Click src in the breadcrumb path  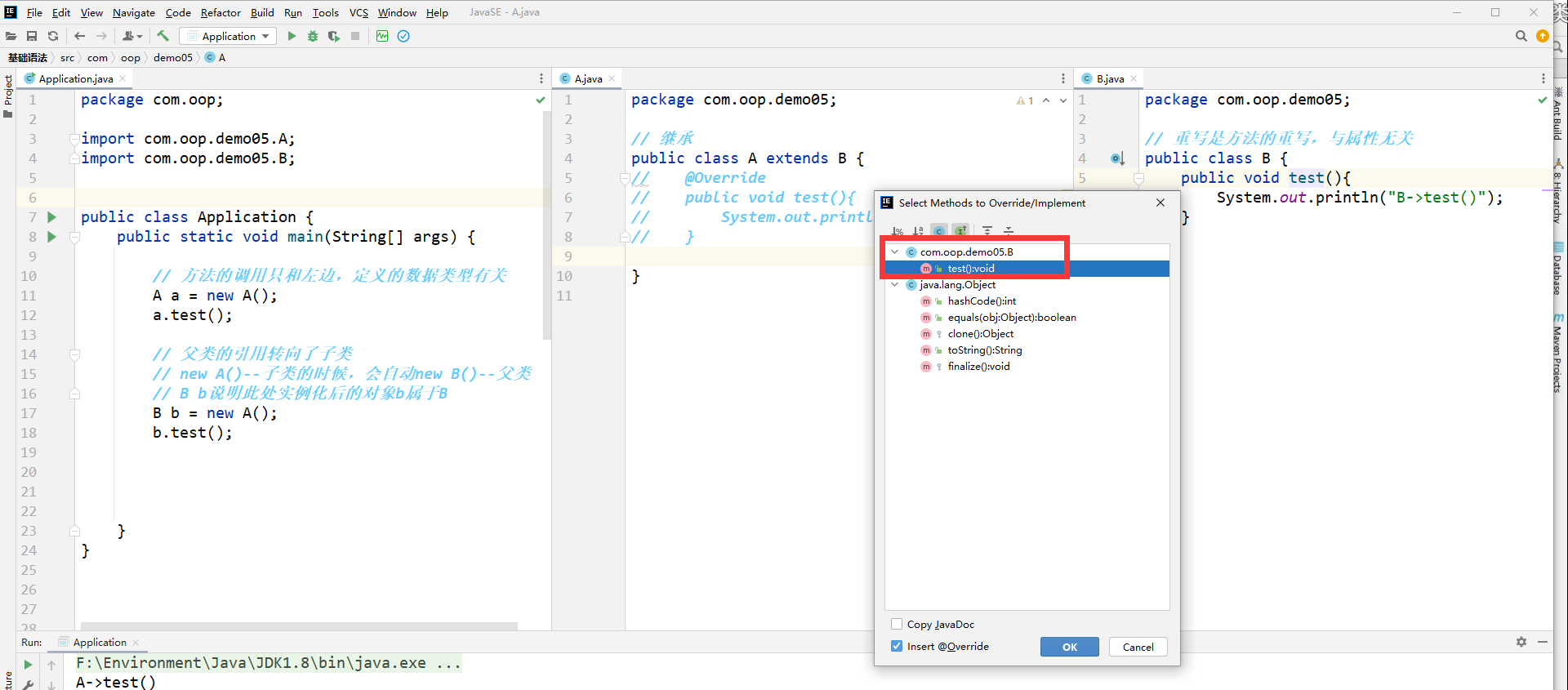[67, 57]
